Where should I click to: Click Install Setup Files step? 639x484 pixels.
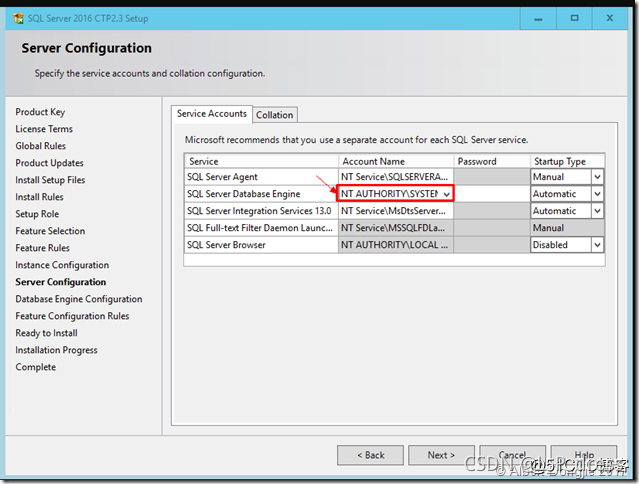coord(50,180)
